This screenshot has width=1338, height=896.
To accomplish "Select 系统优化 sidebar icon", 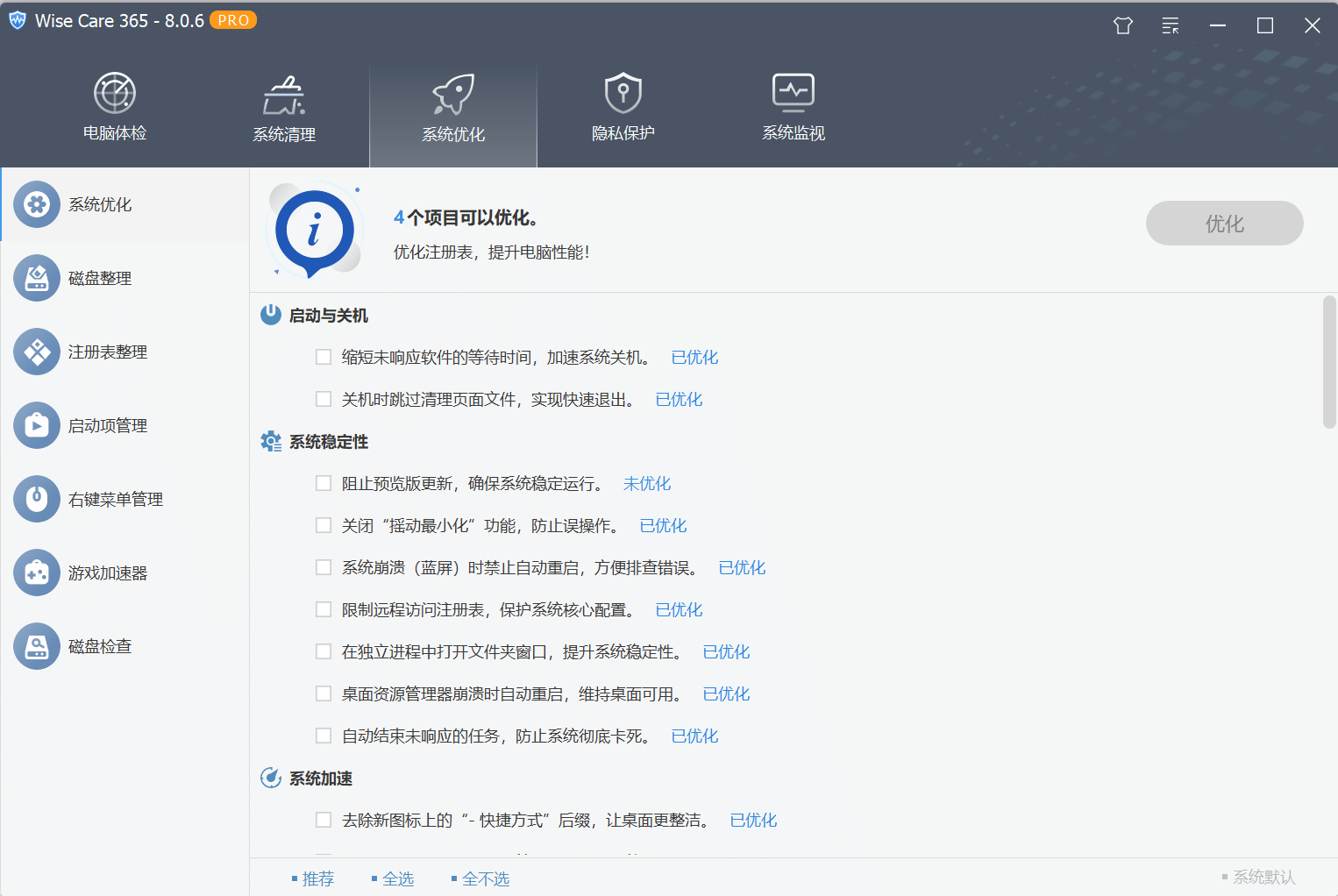I will (37, 204).
